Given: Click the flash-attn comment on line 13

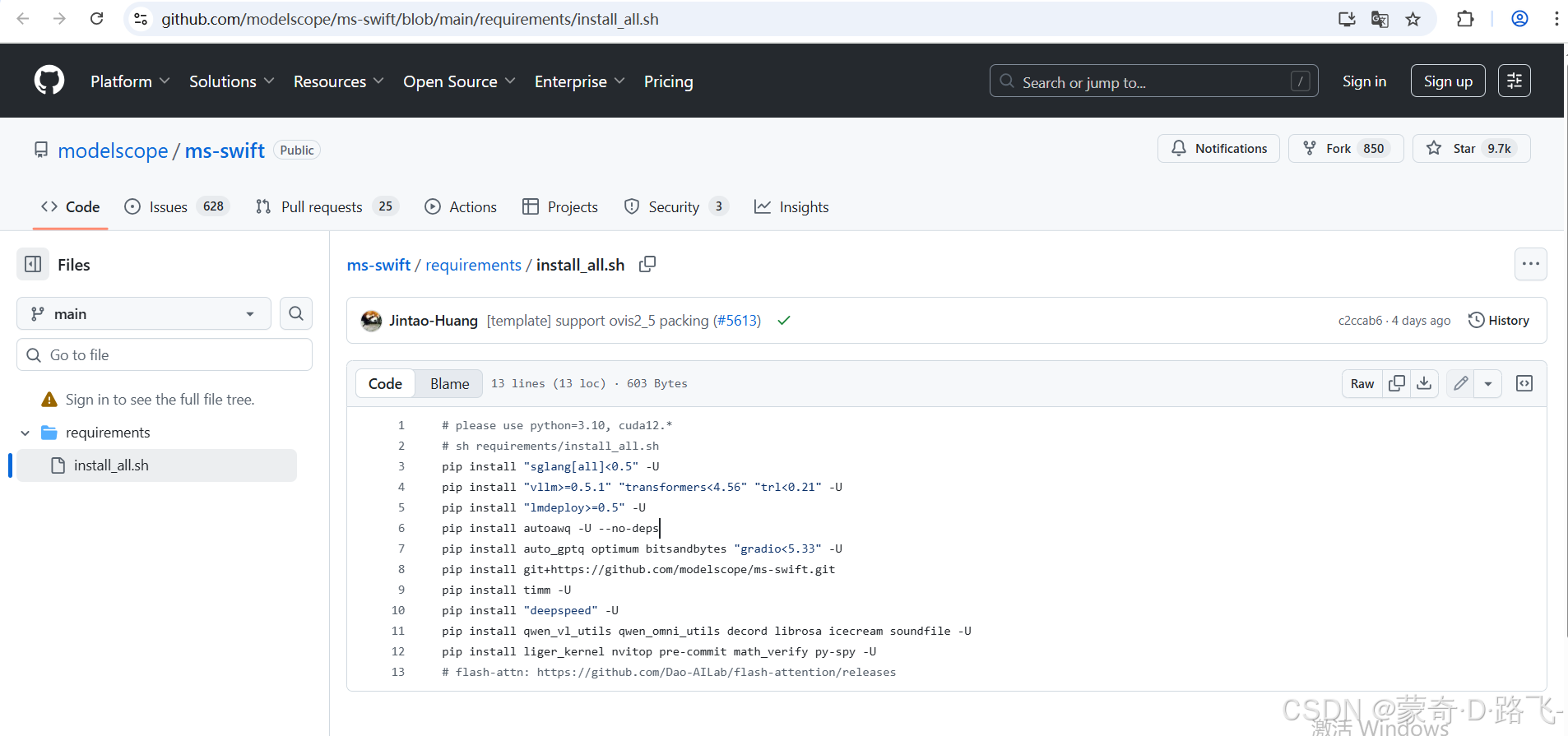Looking at the screenshot, I should 668,672.
